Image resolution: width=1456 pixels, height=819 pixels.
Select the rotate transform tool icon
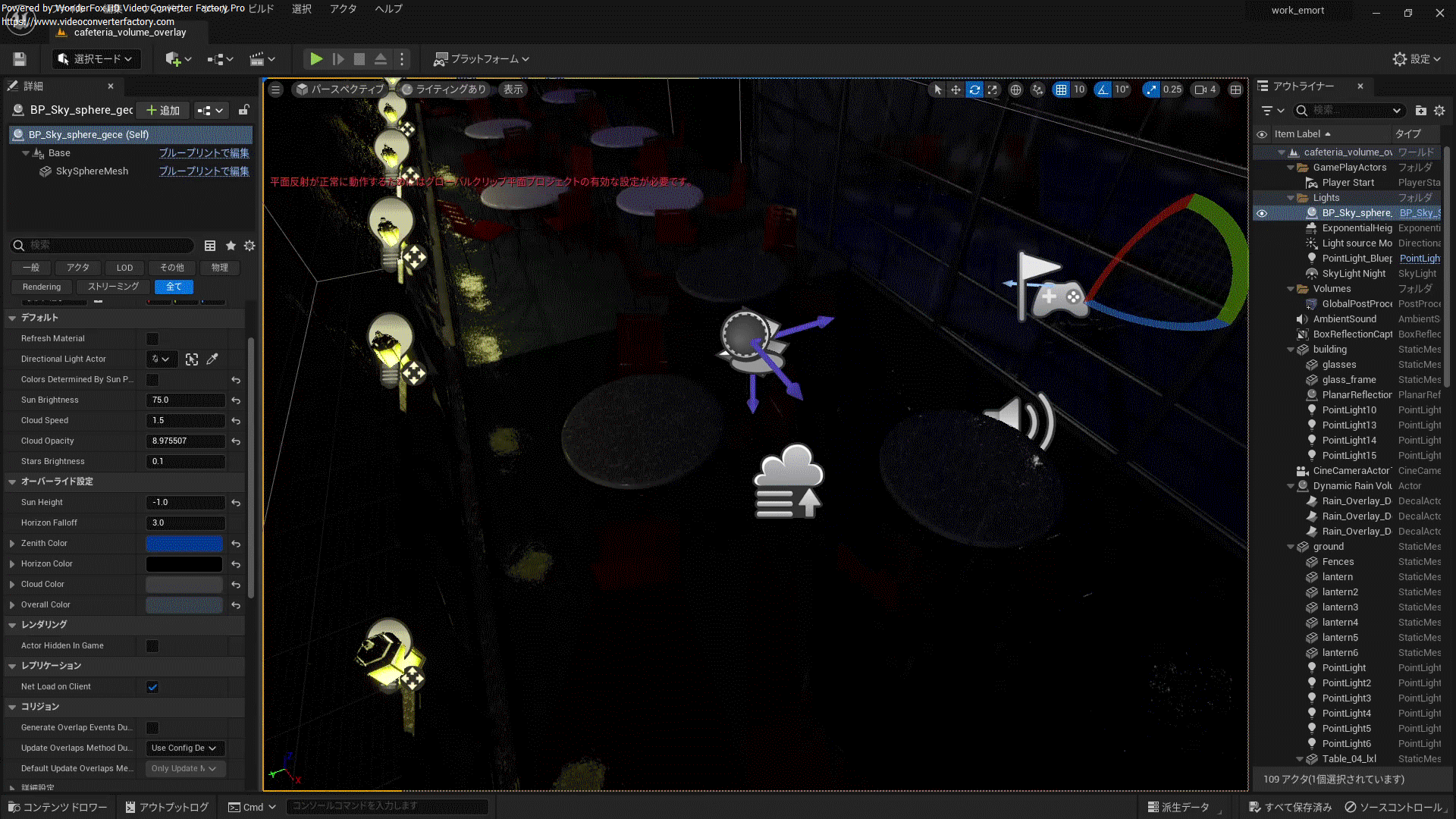click(x=974, y=89)
